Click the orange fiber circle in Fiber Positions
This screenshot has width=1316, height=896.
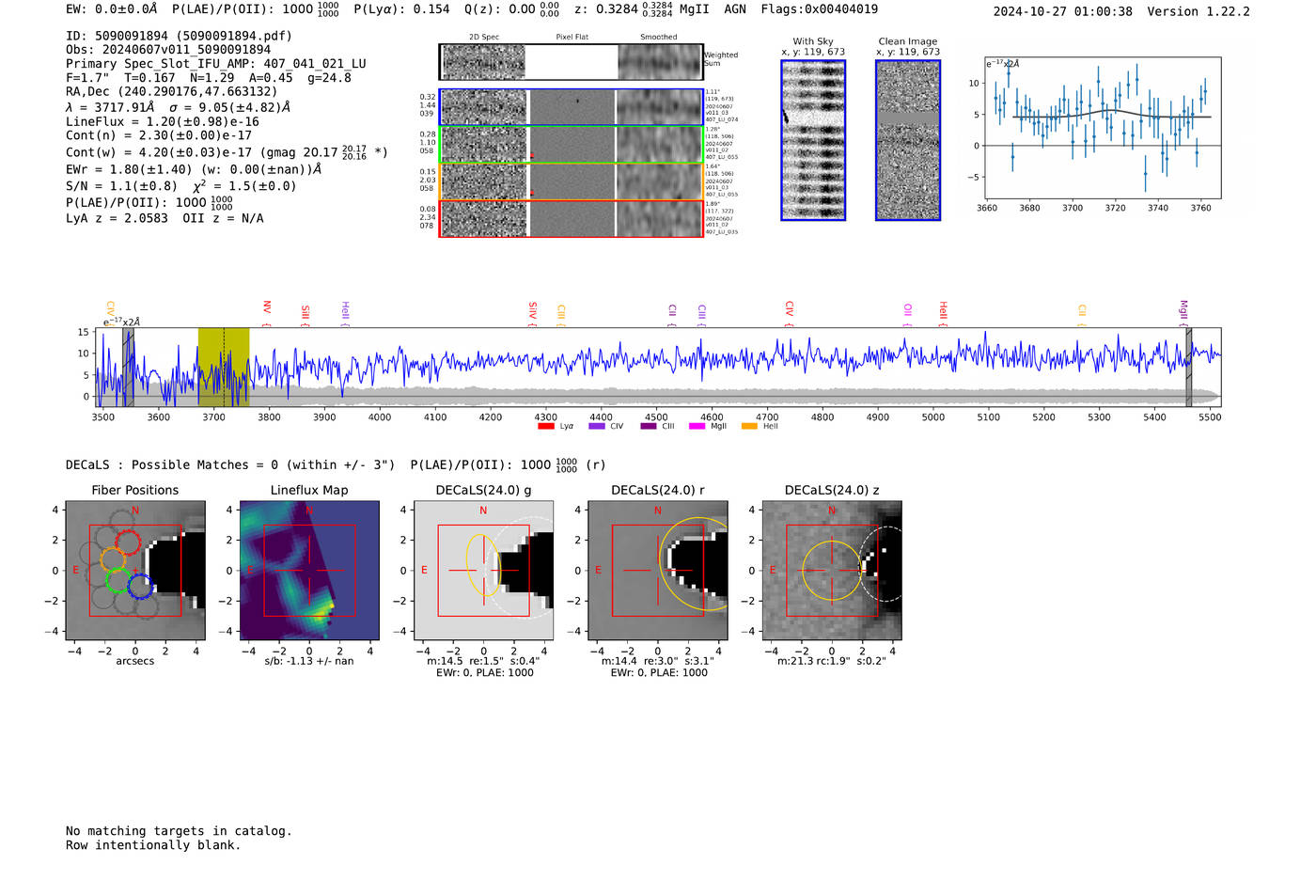coord(112,558)
